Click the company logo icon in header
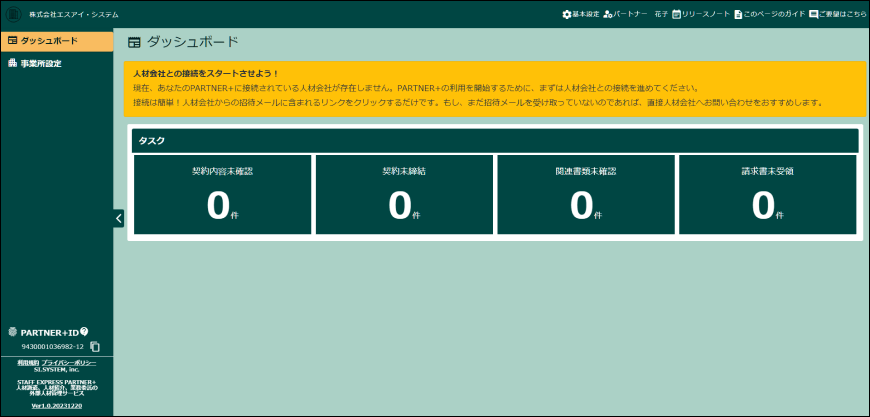870x417 pixels. point(13,14)
